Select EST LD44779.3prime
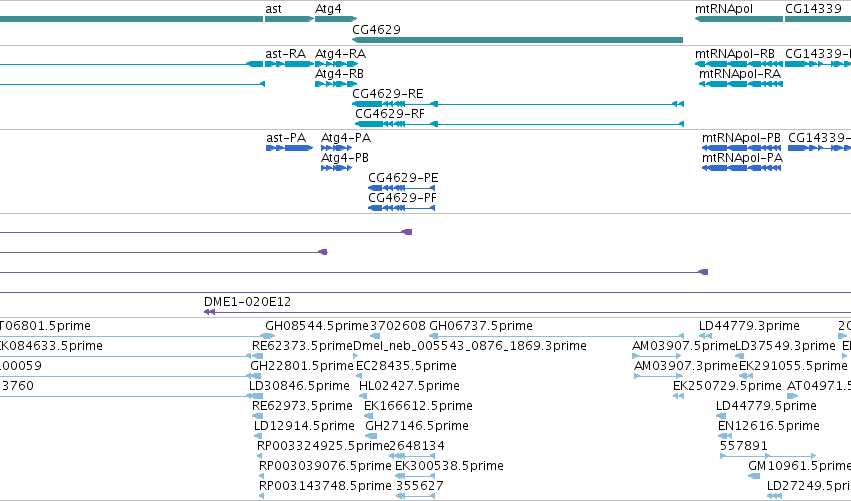The height and width of the screenshot is (501, 851). (x=749, y=326)
